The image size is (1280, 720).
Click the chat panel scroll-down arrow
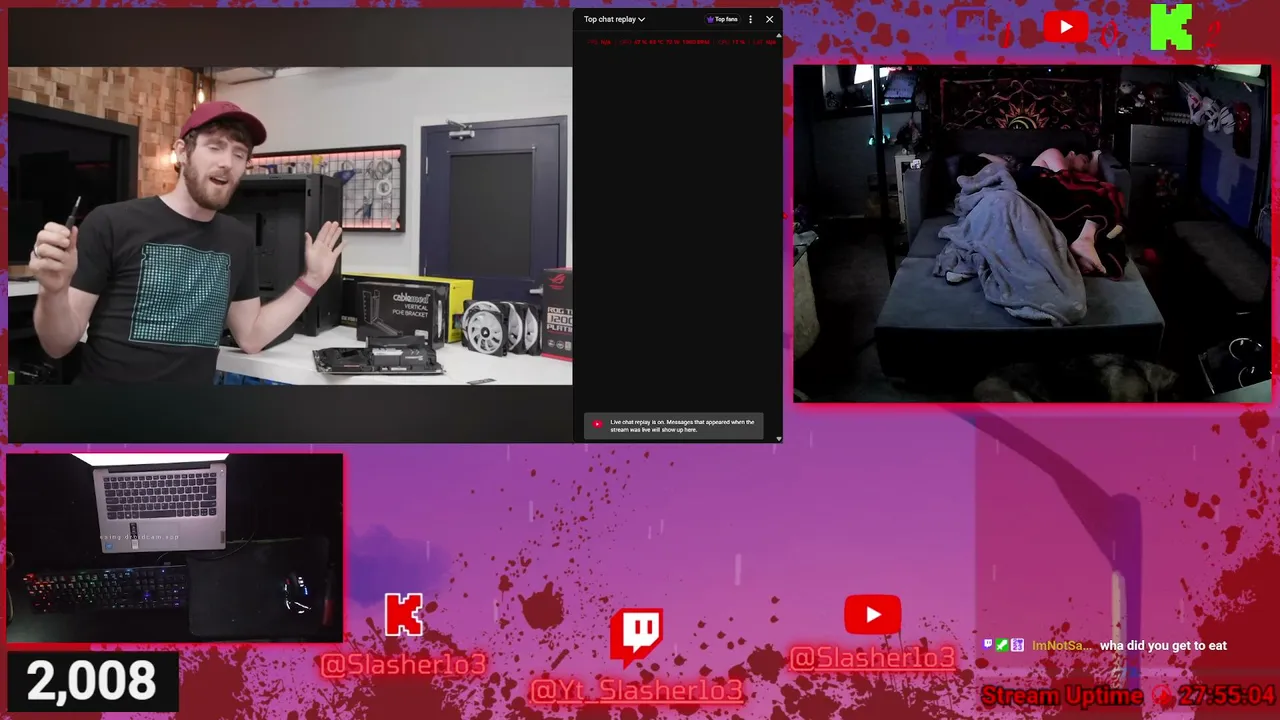(x=779, y=438)
